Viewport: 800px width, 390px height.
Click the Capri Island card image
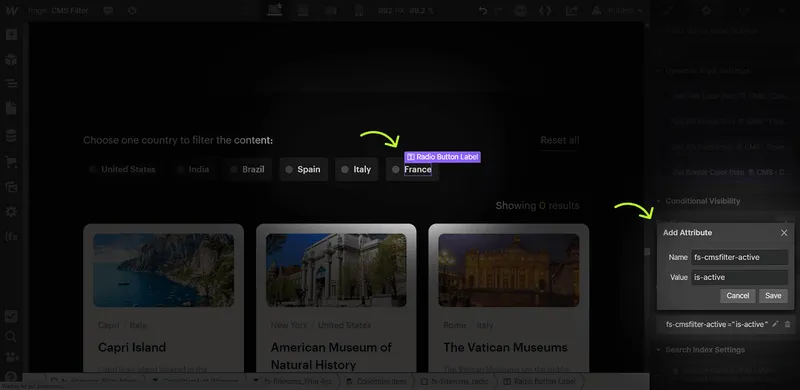[x=163, y=270]
